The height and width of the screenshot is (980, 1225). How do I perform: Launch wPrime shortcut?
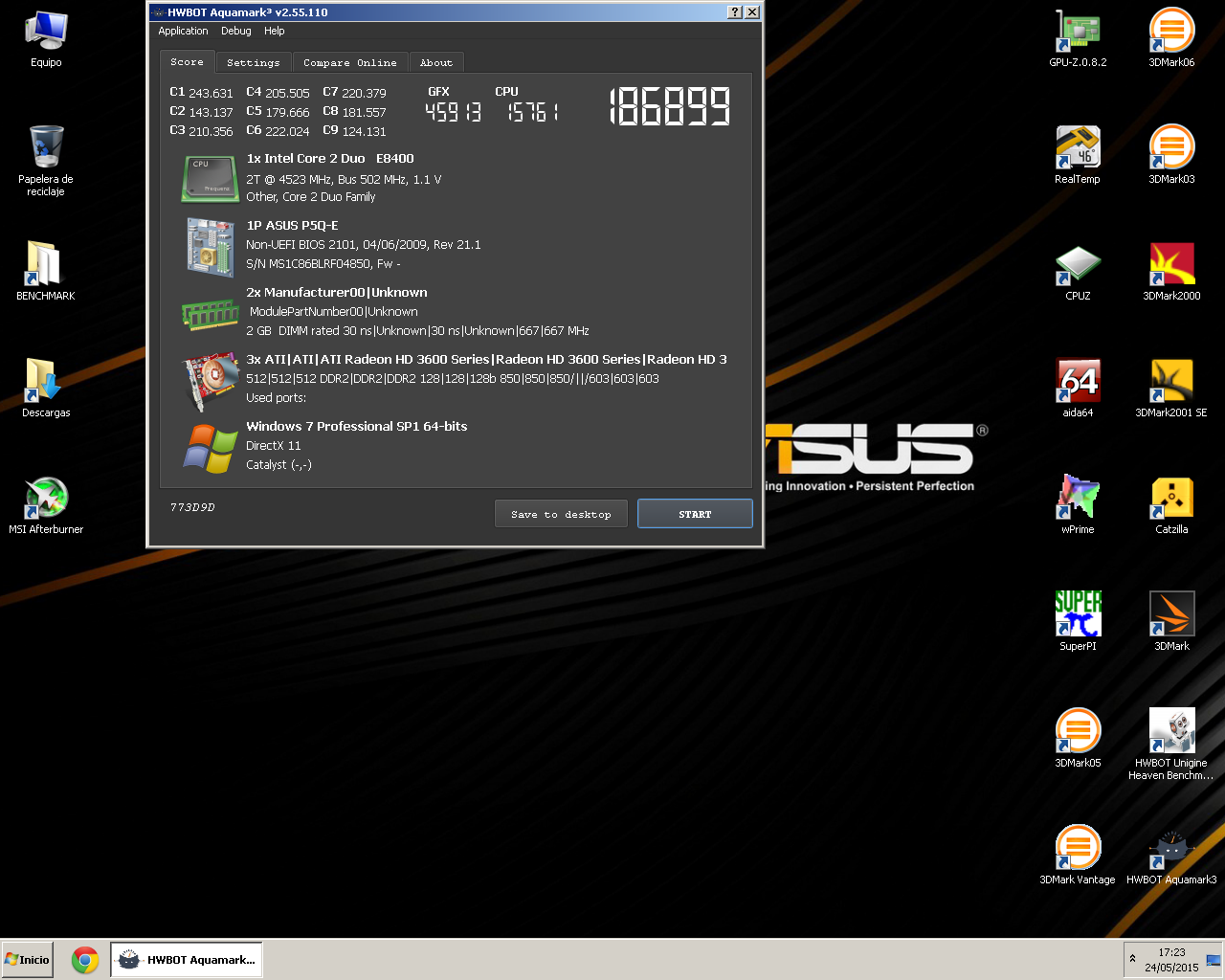point(1078,505)
